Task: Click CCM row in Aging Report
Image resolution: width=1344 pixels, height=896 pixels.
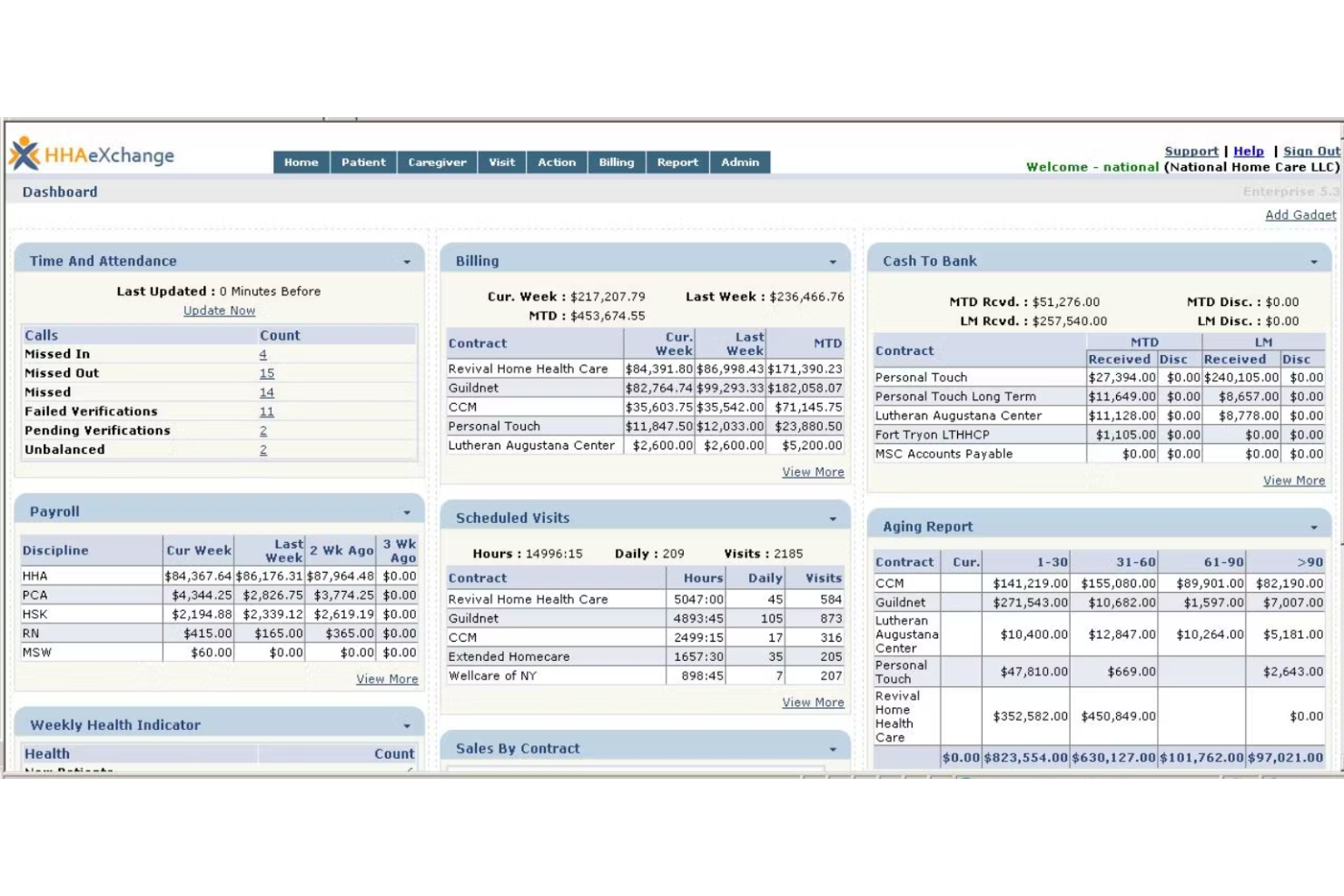Action: [x=1099, y=584]
